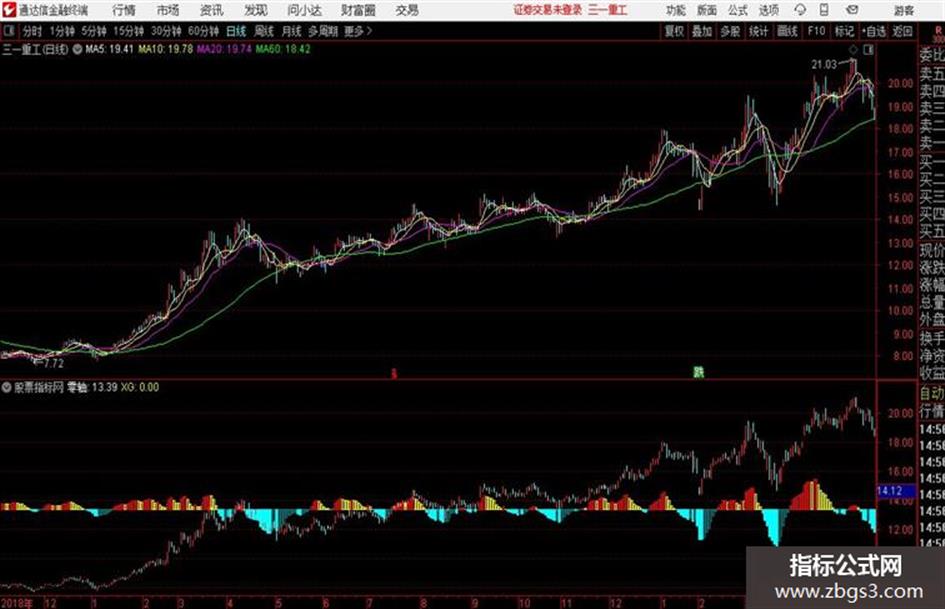
Task: Click the headset customer service icon
Action: pyautogui.click(x=800, y=10)
